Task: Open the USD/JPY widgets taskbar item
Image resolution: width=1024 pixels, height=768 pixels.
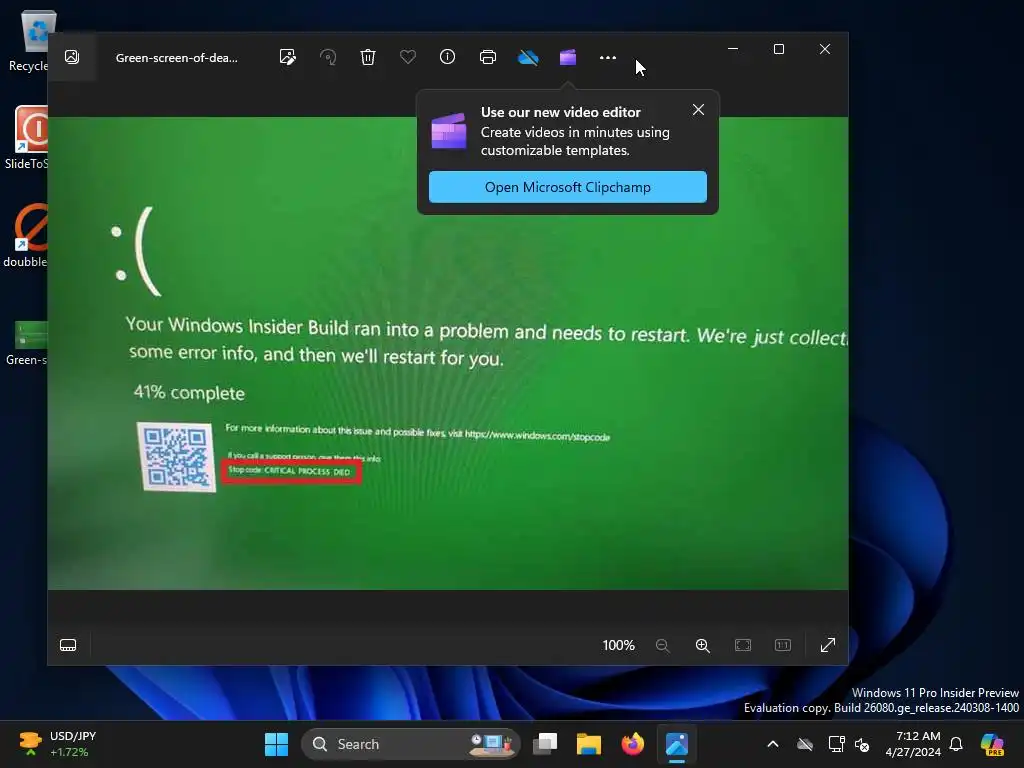Action: point(57,744)
